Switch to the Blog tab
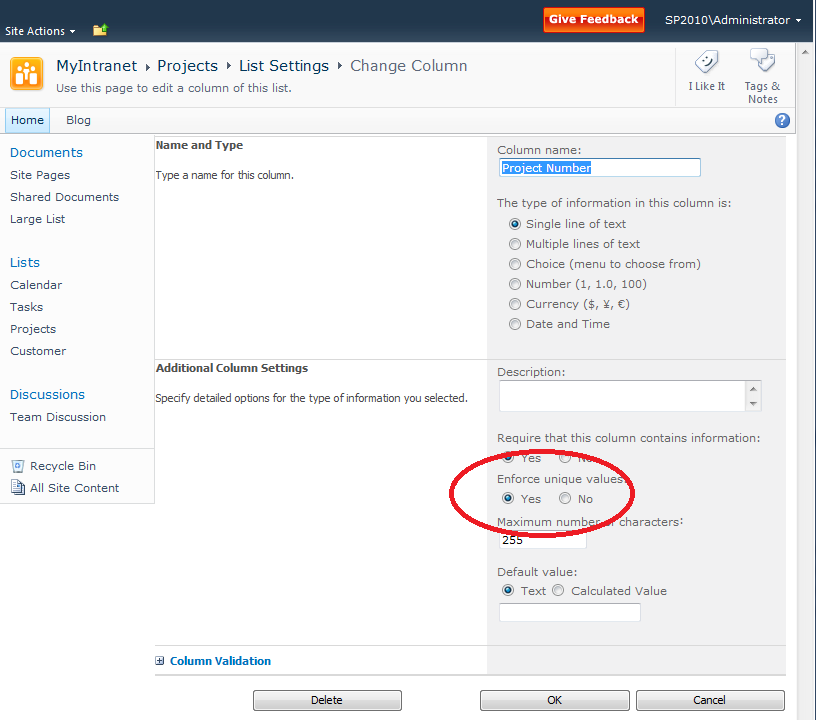Viewport: 816px width, 720px height. click(78, 120)
